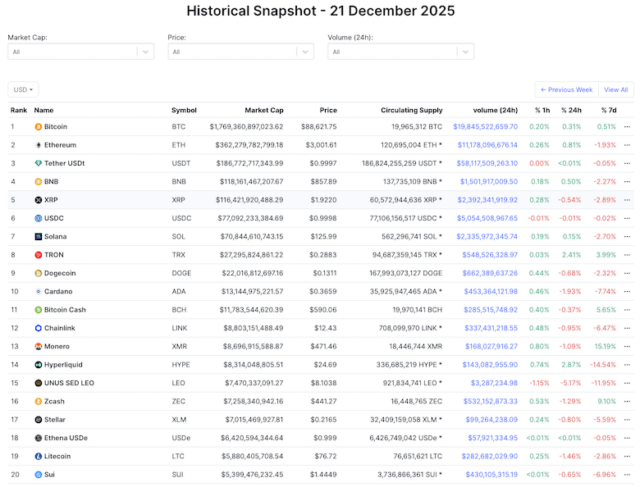Open the USD currency selector

click(23, 89)
